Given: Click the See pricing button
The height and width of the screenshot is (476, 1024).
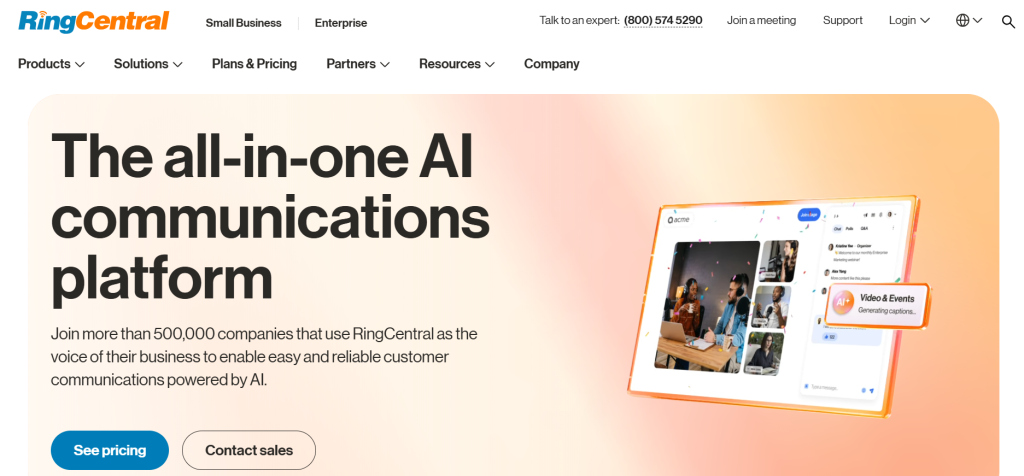Looking at the screenshot, I should click(110, 451).
